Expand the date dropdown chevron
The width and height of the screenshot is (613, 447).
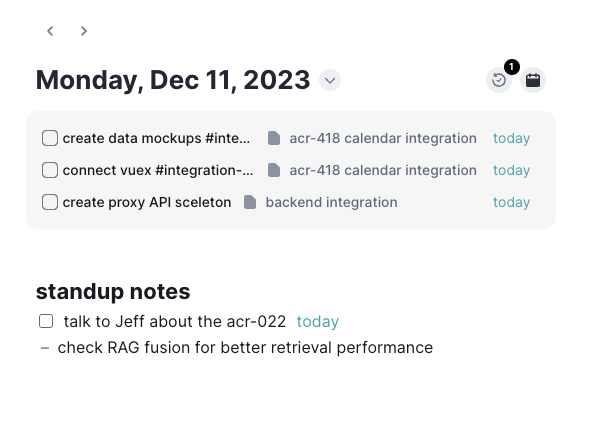(x=330, y=80)
